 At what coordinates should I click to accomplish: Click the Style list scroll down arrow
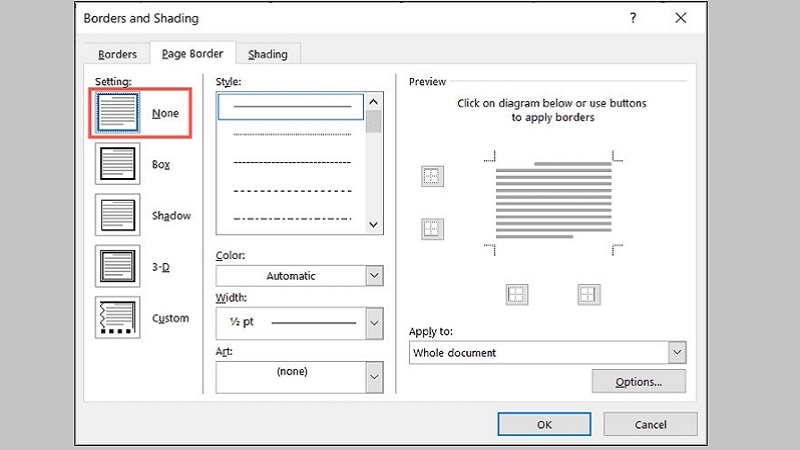point(374,225)
